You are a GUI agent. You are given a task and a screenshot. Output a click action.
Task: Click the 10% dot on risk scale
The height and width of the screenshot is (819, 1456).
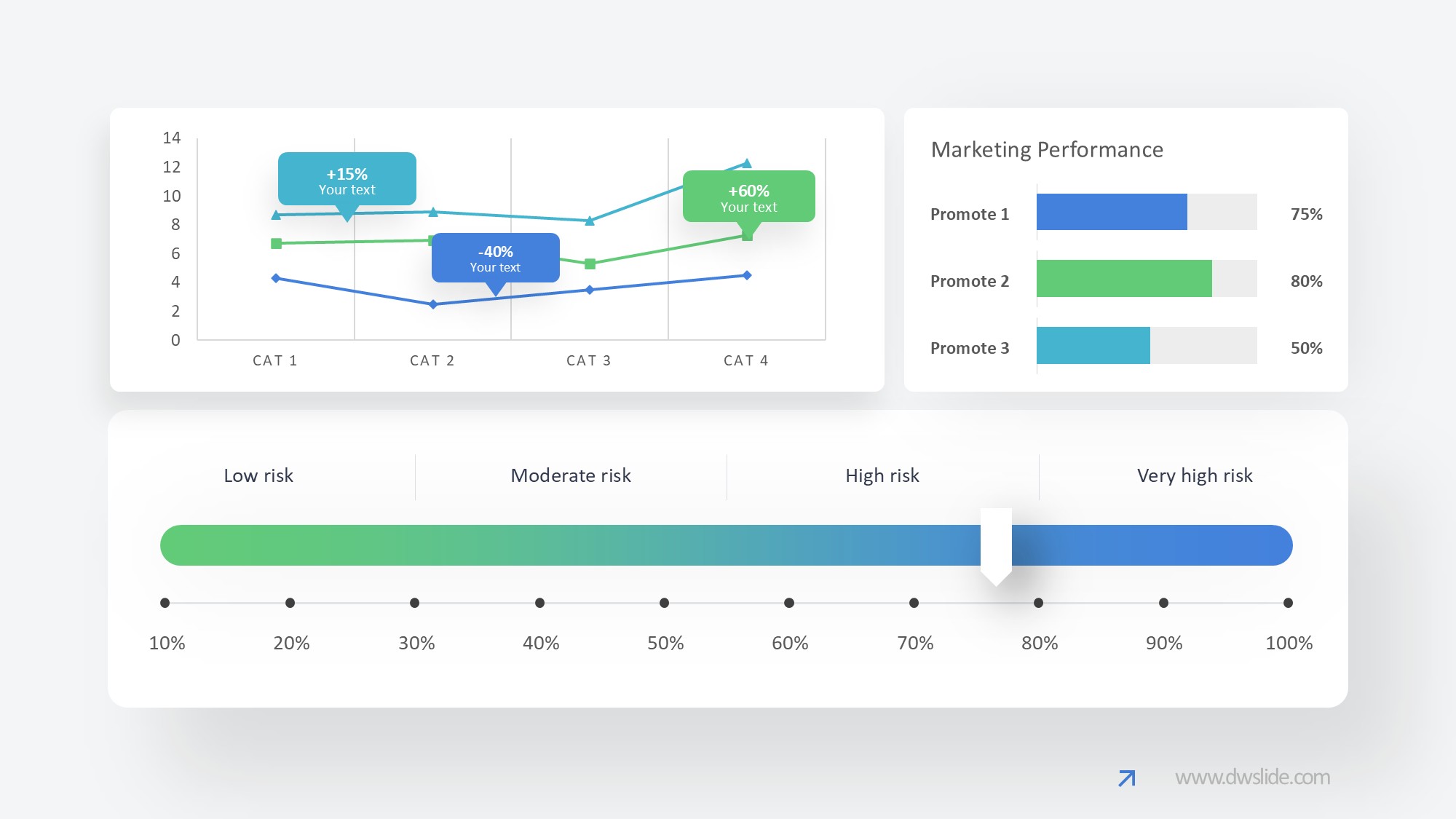click(x=165, y=603)
